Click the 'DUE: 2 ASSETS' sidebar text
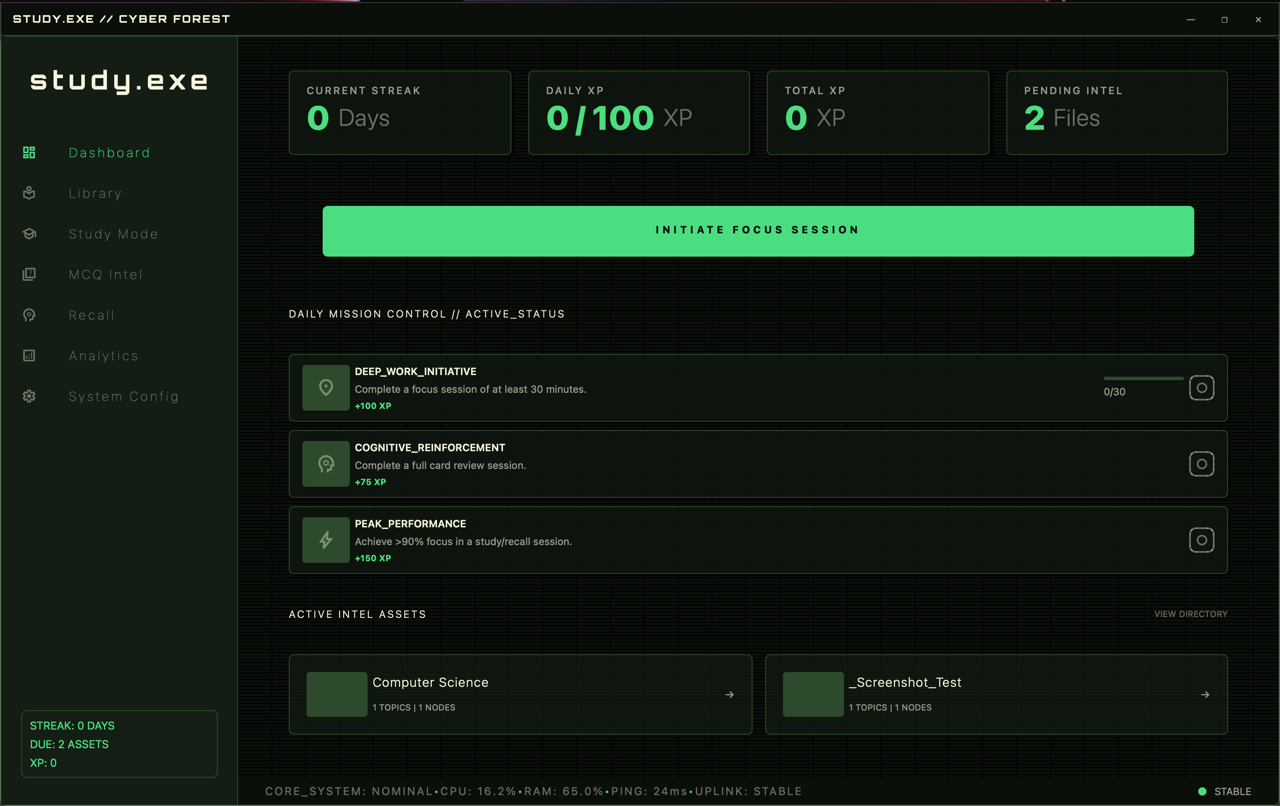This screenshot has width=1280, height=806. coord(69,744)
